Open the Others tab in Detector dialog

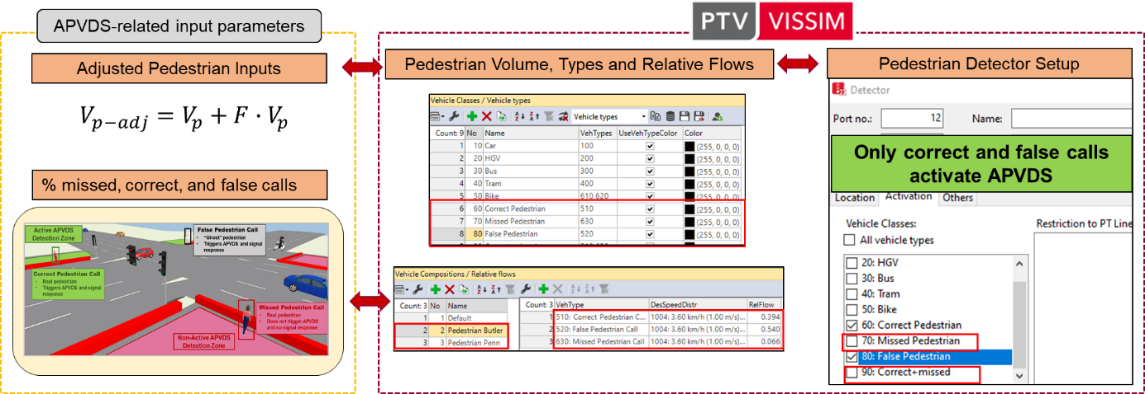coord(957,198)
